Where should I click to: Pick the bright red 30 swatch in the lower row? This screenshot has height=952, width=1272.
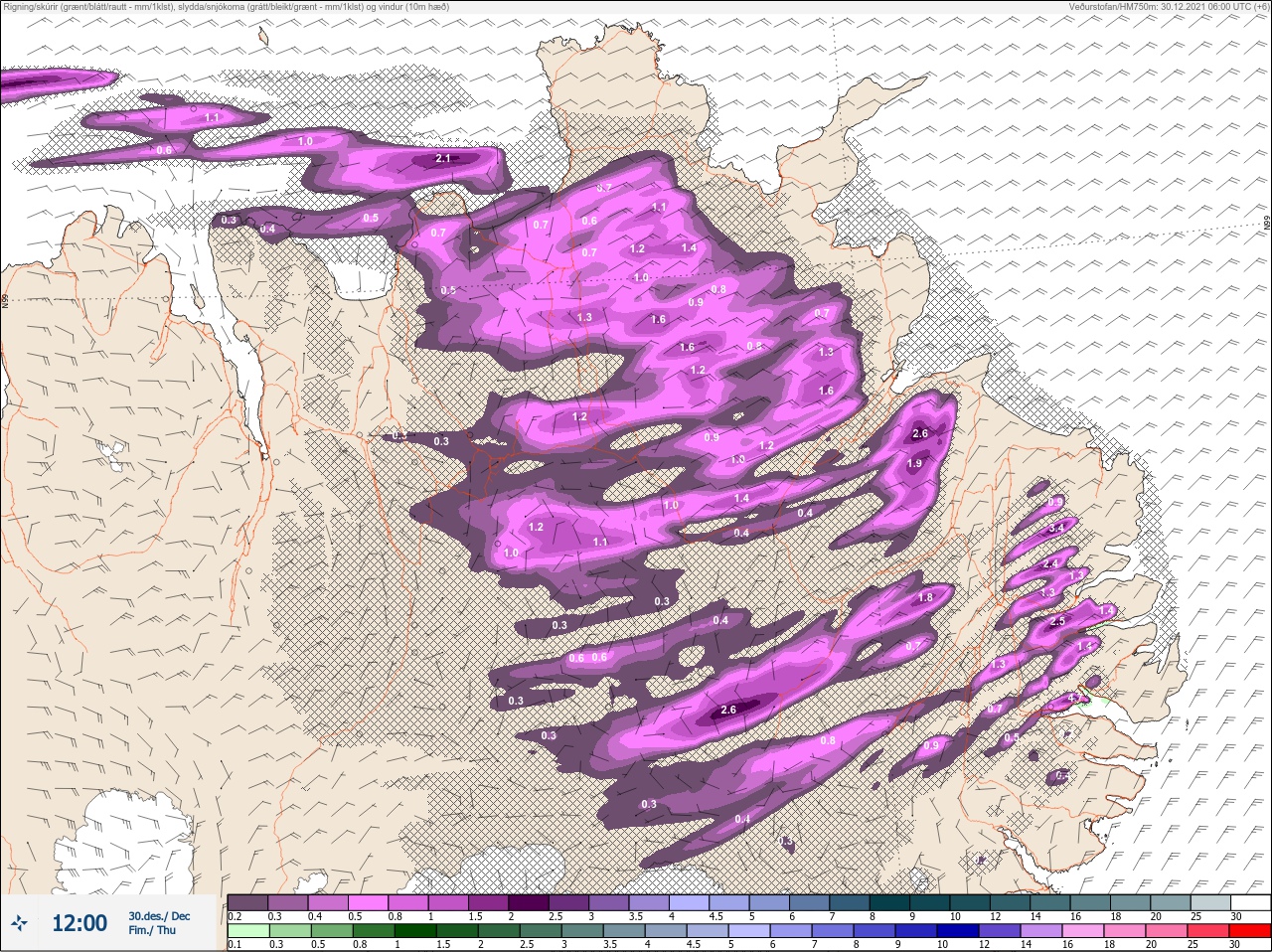1250,931
